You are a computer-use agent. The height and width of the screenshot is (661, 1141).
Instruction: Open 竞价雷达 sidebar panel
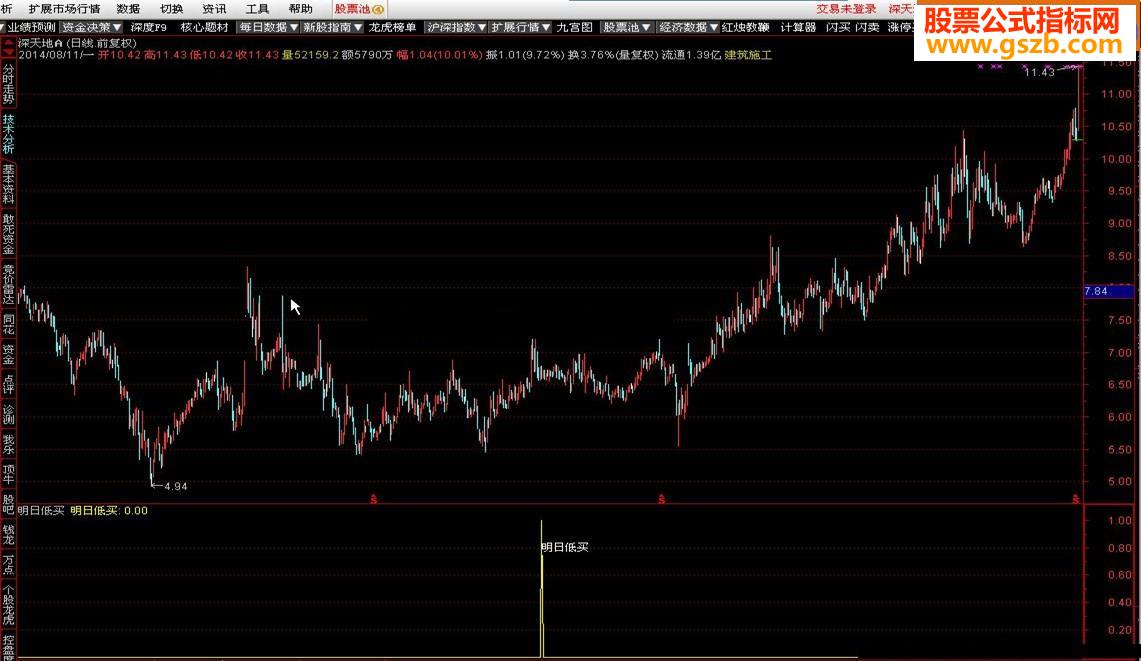(8, 285)
